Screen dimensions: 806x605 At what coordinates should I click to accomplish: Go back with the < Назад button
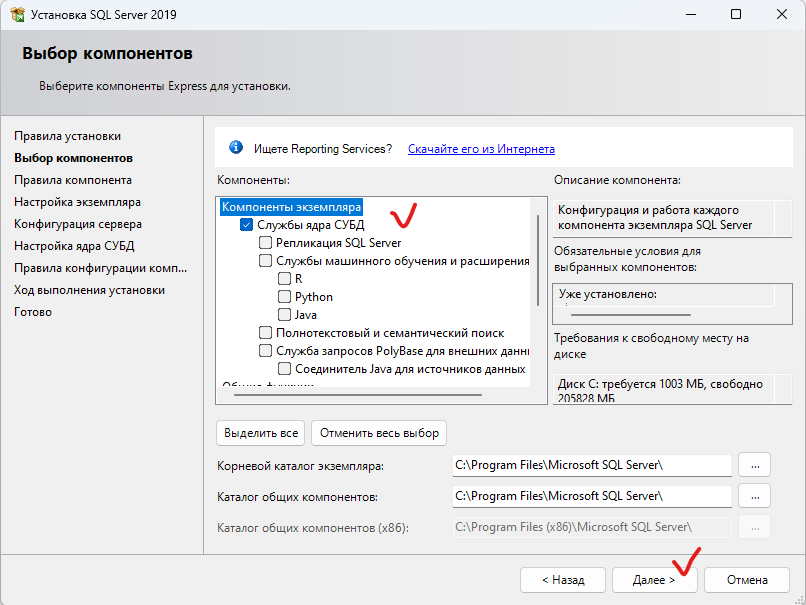(x=563, y=580)
